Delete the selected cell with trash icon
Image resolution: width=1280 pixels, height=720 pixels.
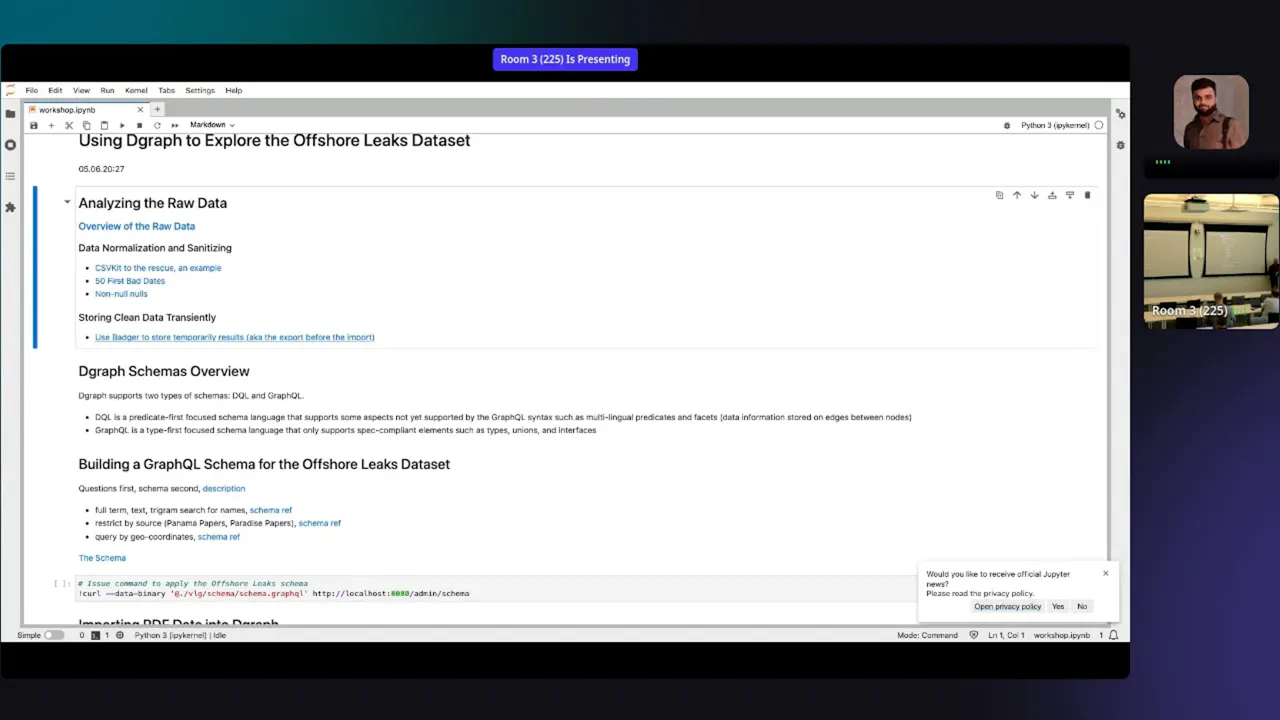pos(1087,195)
